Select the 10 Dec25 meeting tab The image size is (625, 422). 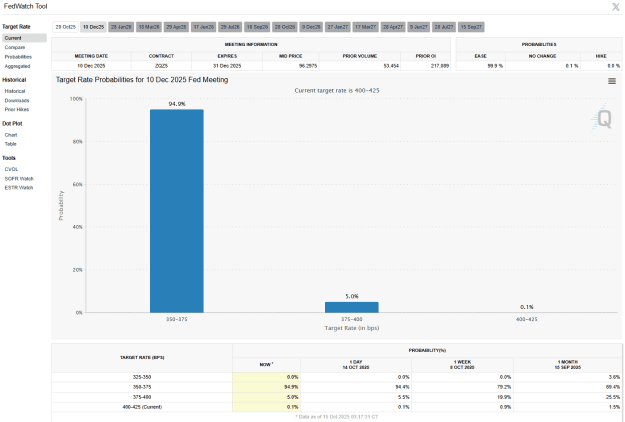tap(93, 27)
